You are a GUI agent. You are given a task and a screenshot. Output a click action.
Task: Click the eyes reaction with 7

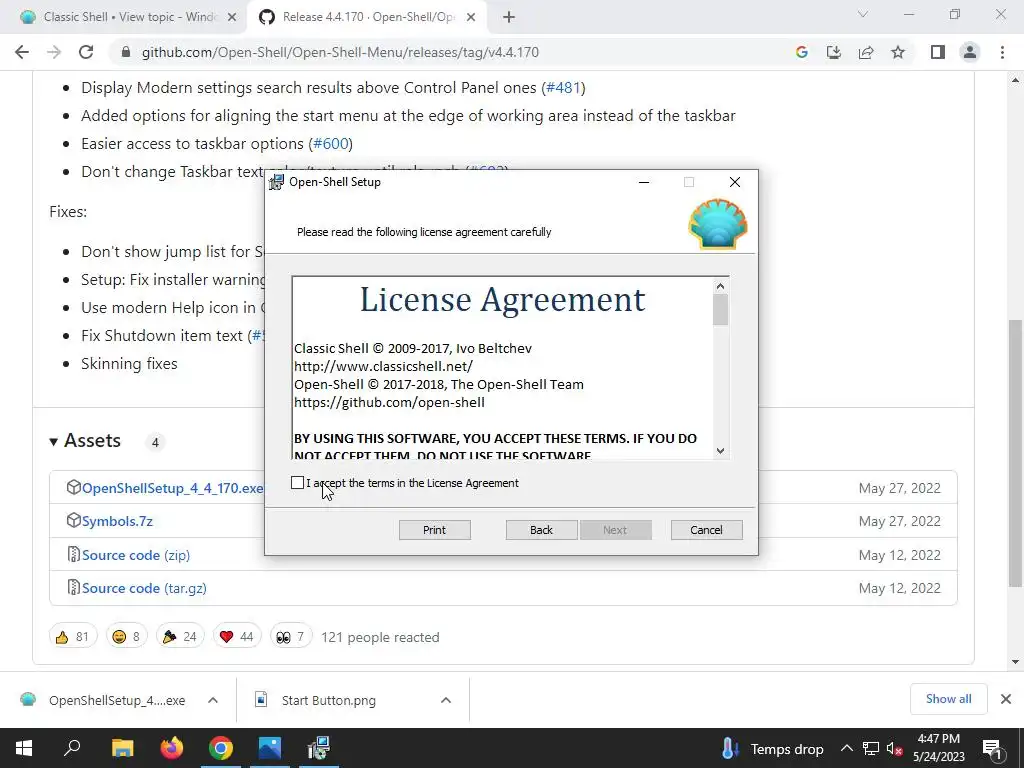coord(291,637)
